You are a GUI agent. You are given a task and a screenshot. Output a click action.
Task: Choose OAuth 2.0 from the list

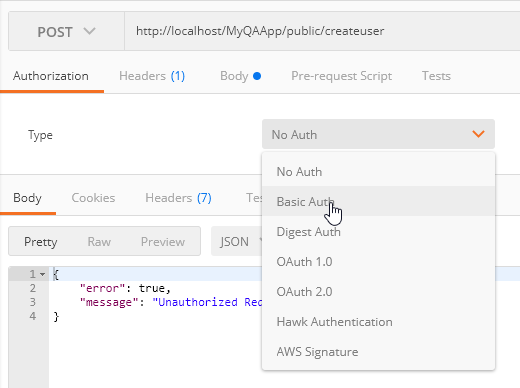[379, 291]
